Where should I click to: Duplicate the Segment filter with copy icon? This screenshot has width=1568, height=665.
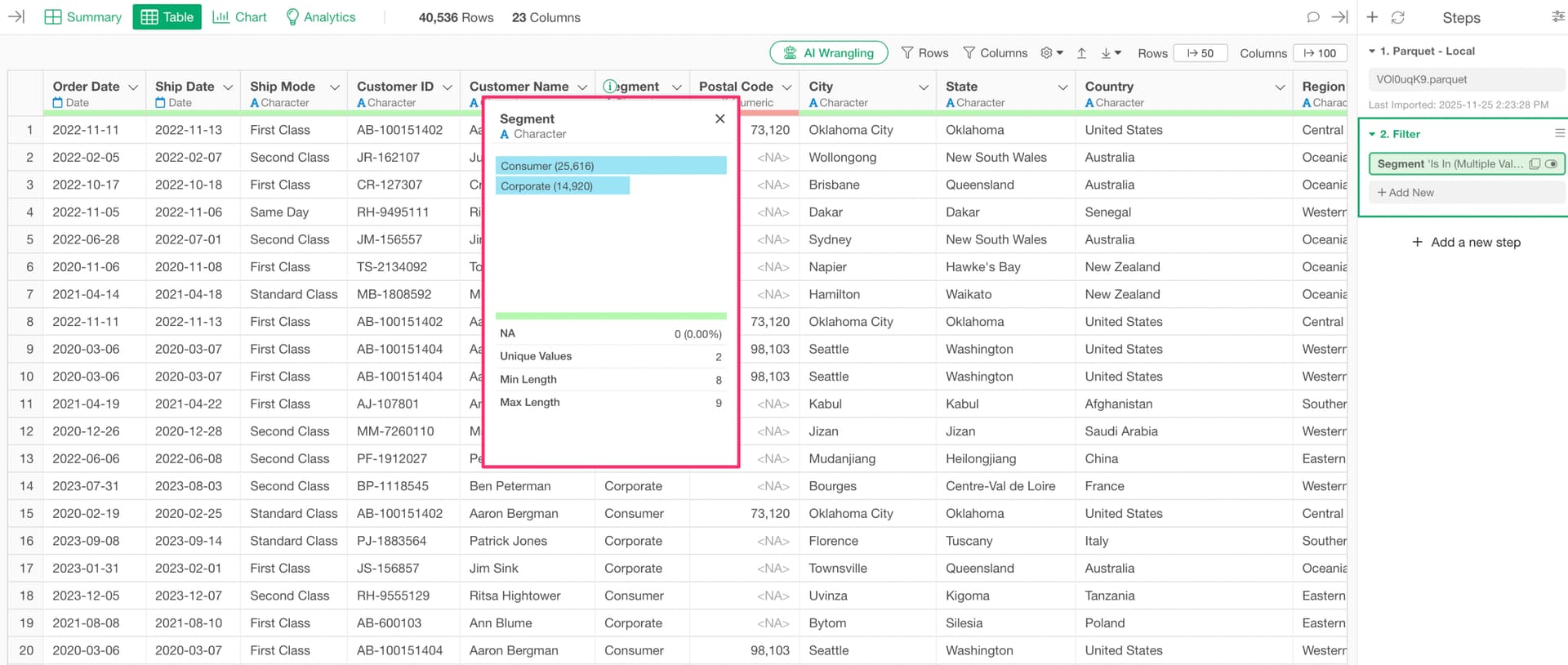1535,164
